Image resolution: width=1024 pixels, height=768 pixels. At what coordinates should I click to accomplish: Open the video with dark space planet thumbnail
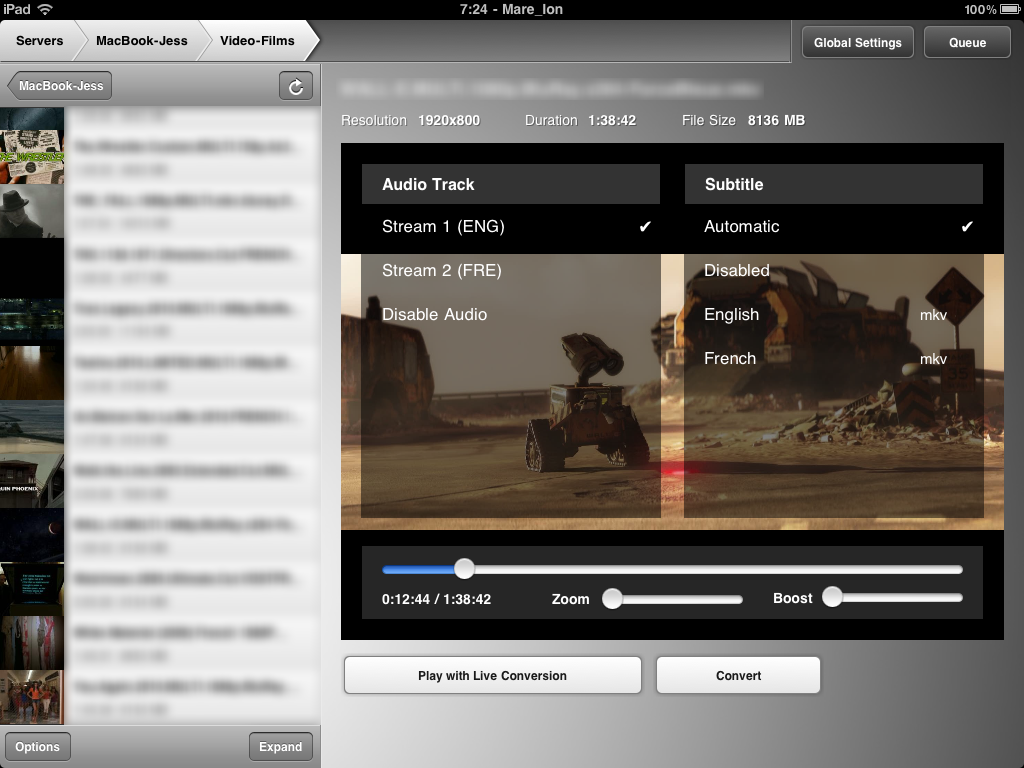(32, 534)
